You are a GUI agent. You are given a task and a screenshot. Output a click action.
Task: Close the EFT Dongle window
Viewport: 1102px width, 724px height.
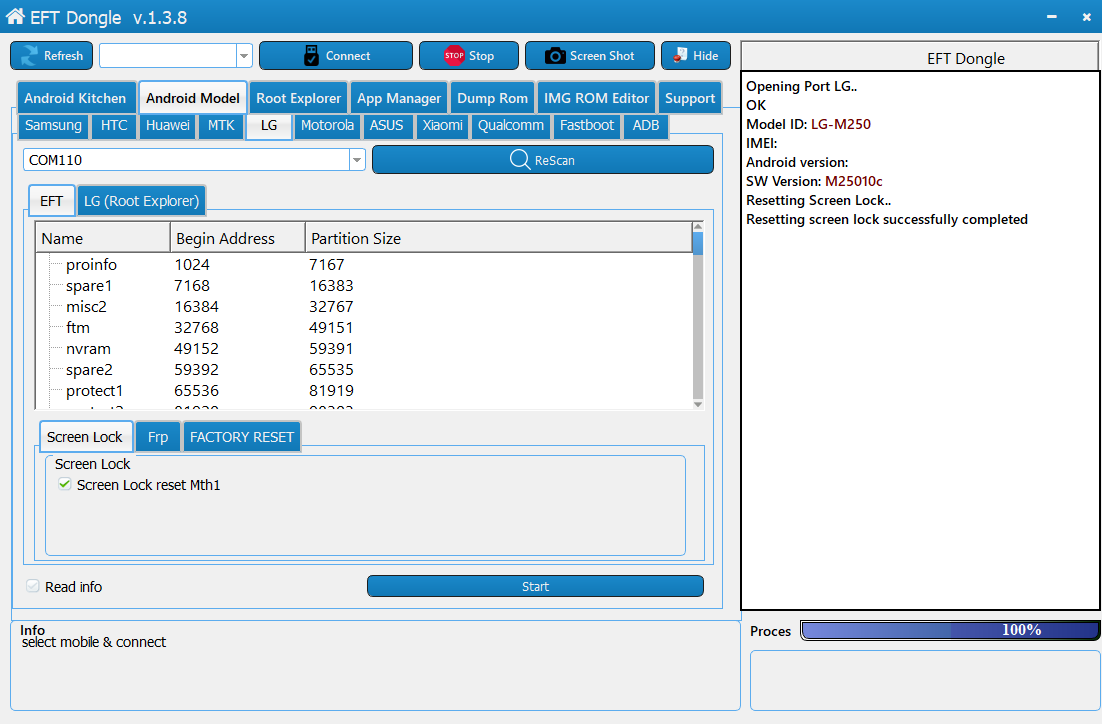point(1087,17)
